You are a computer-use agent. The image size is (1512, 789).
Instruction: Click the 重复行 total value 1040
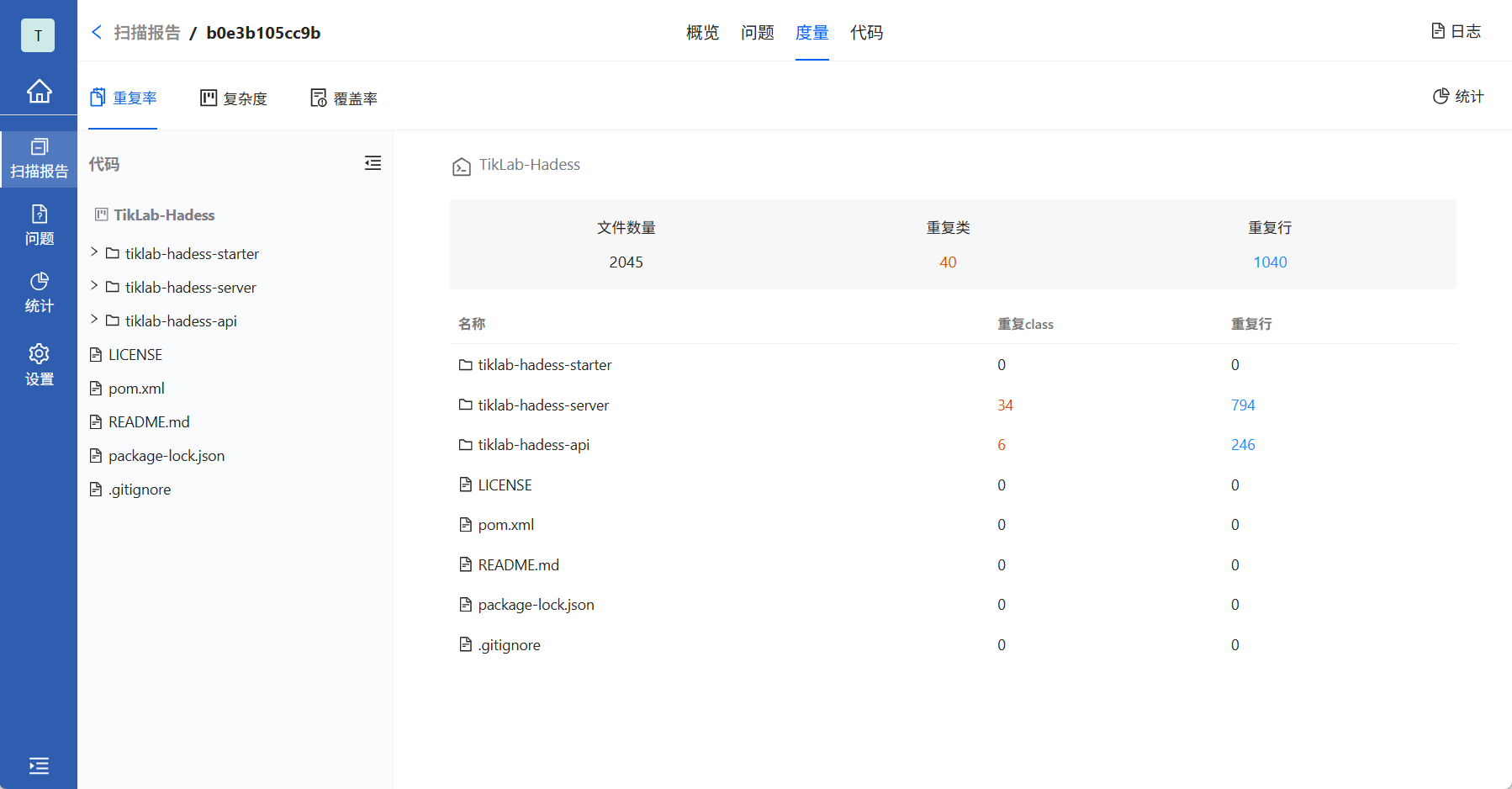click(x=1270, y=262)
